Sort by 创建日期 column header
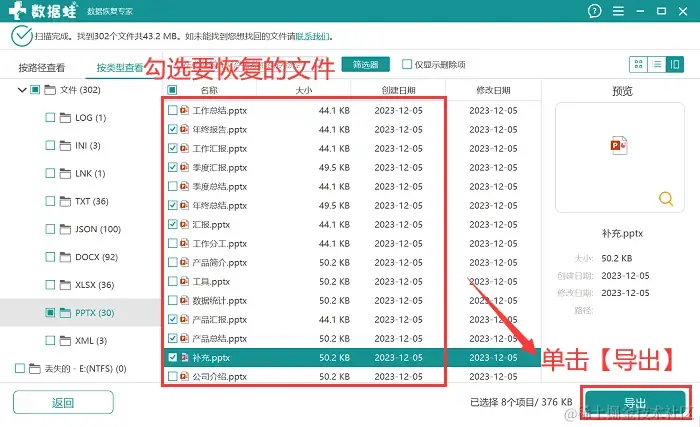The image size is (700, 427). tap(398, 90)
